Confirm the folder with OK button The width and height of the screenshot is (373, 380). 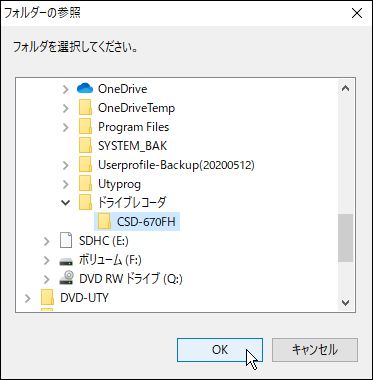pos(220,350)
